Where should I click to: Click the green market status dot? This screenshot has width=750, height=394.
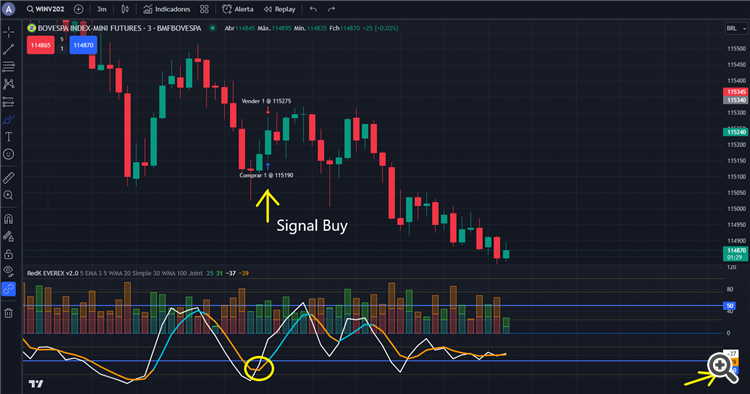coord(213,28)
